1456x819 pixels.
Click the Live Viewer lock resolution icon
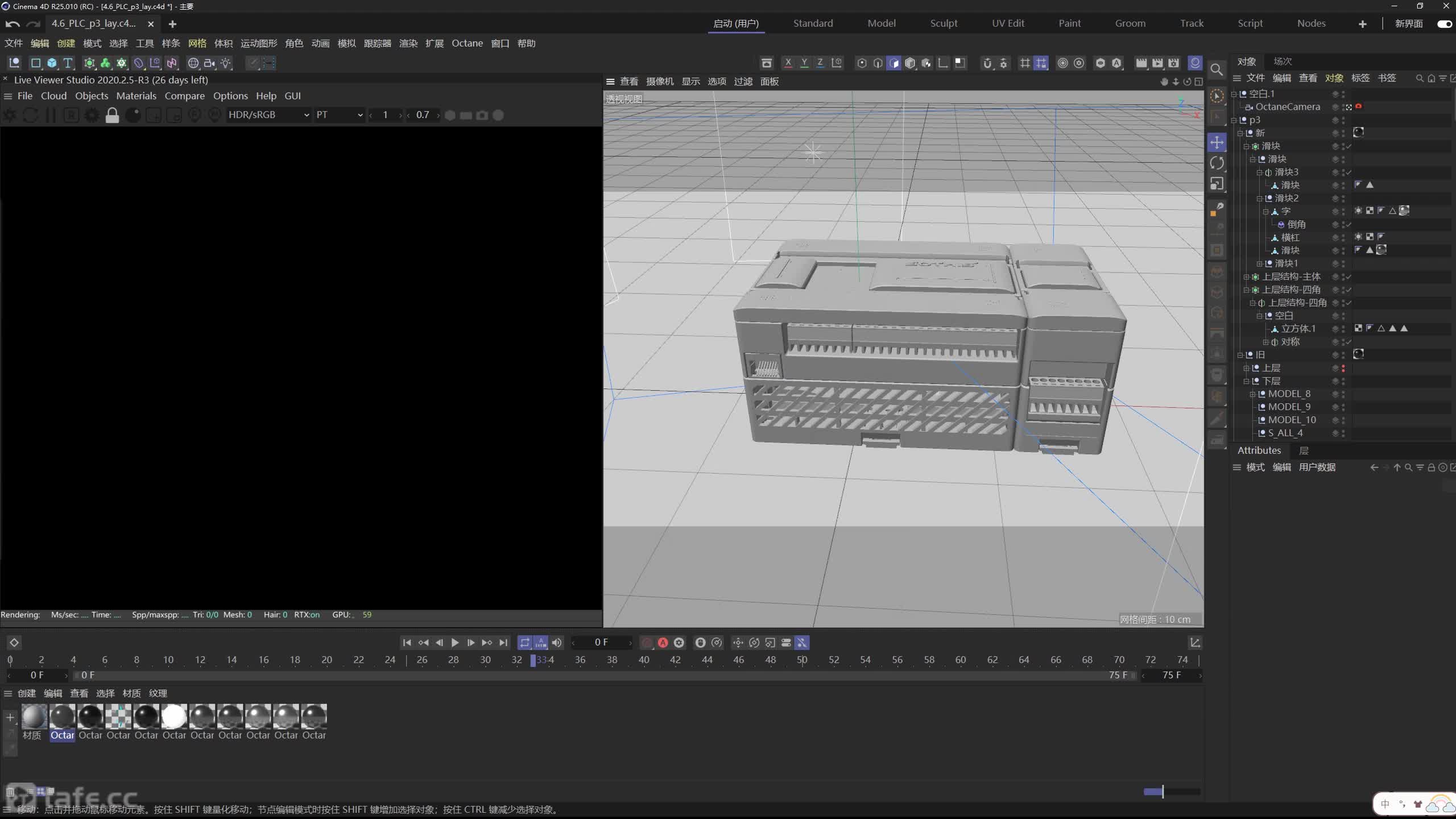(x=112, y=115)
